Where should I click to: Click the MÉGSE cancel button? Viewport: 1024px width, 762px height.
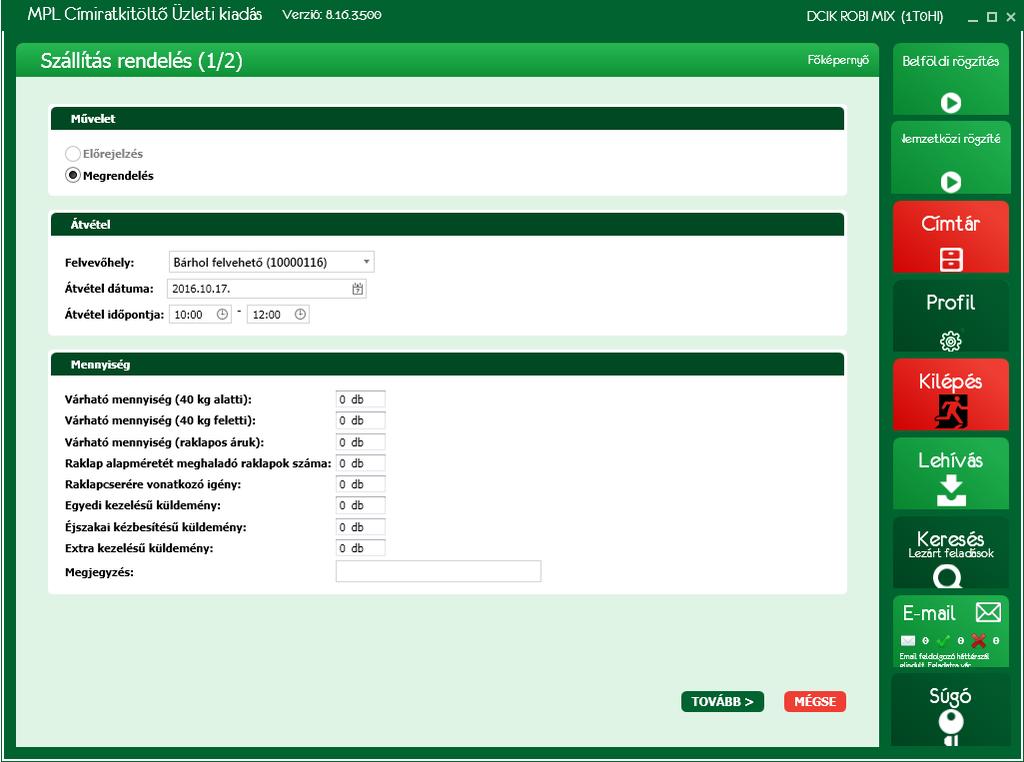pos(814,701)
